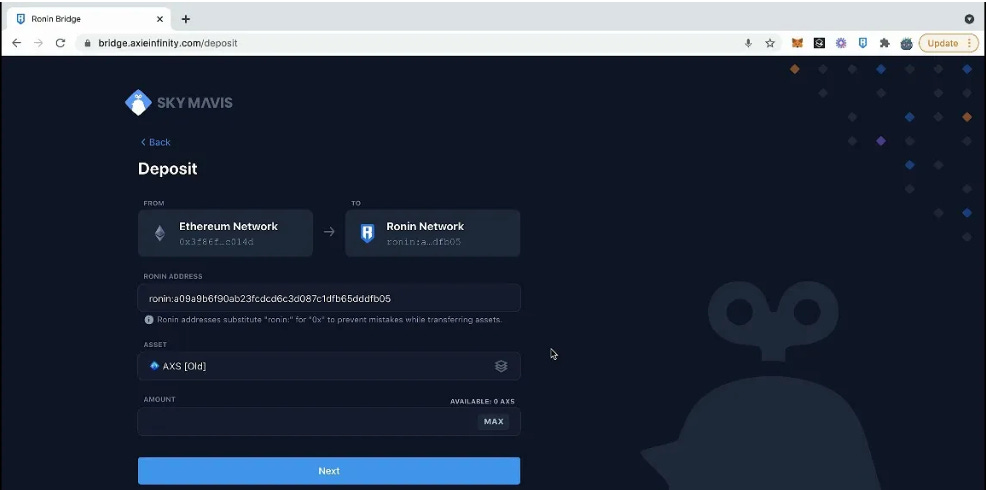The width and height of the screenshot is (986, 490).
Task: Click the MAX amount button
Action: (x=494, y=421)
